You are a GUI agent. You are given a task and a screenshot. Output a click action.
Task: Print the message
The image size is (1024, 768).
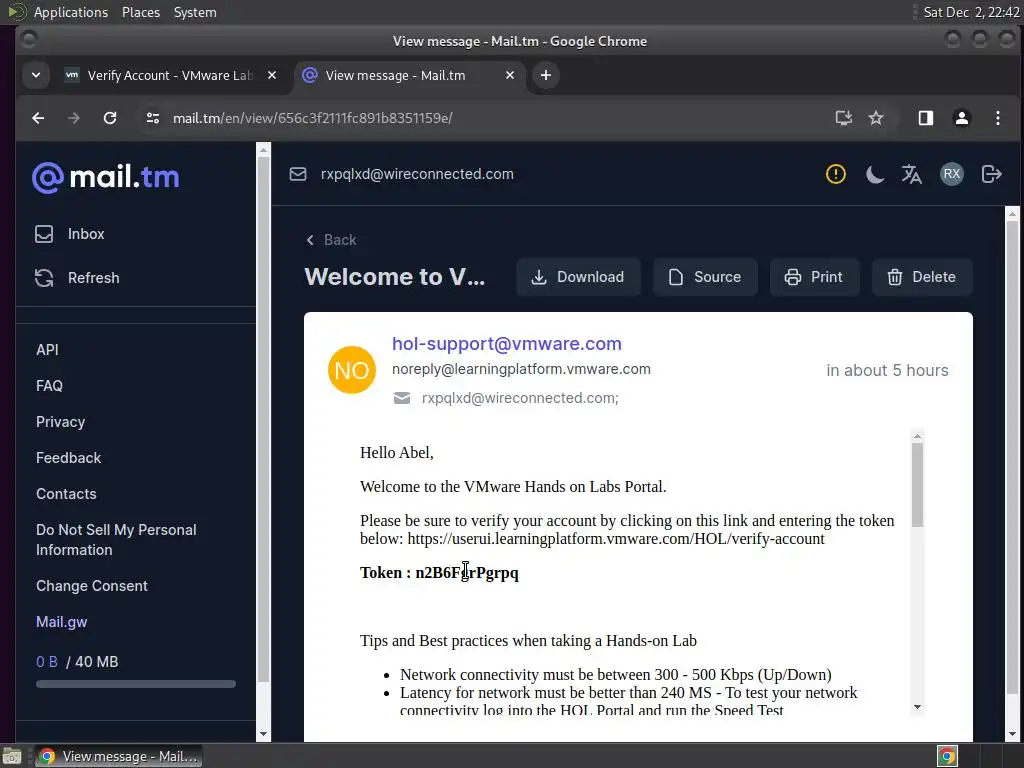point(814,277)
